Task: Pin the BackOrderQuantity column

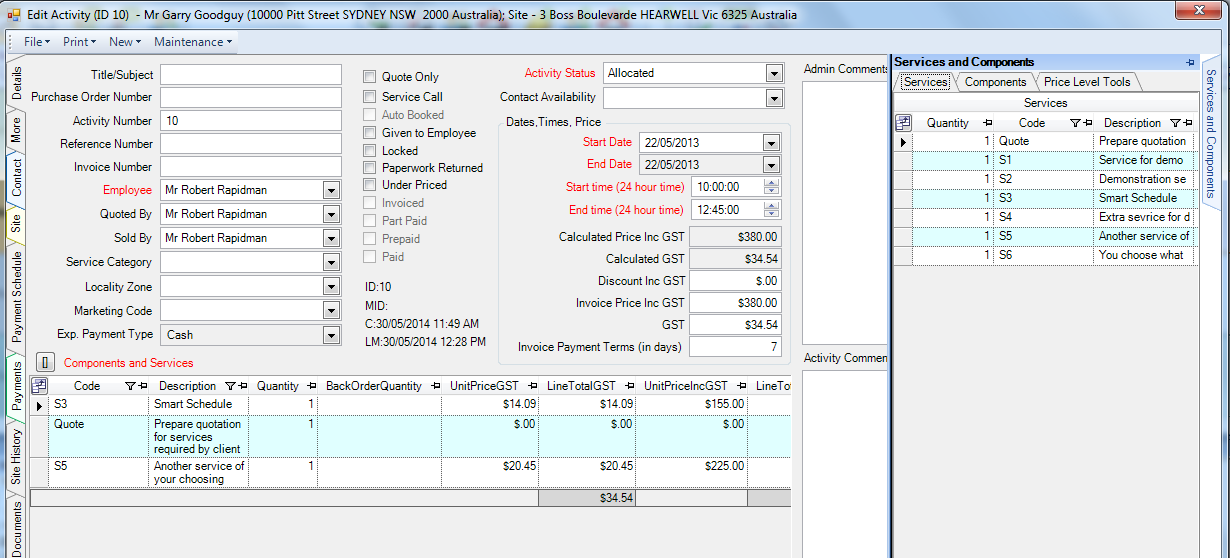Action: pyautogui.click(x=436, y=386)
